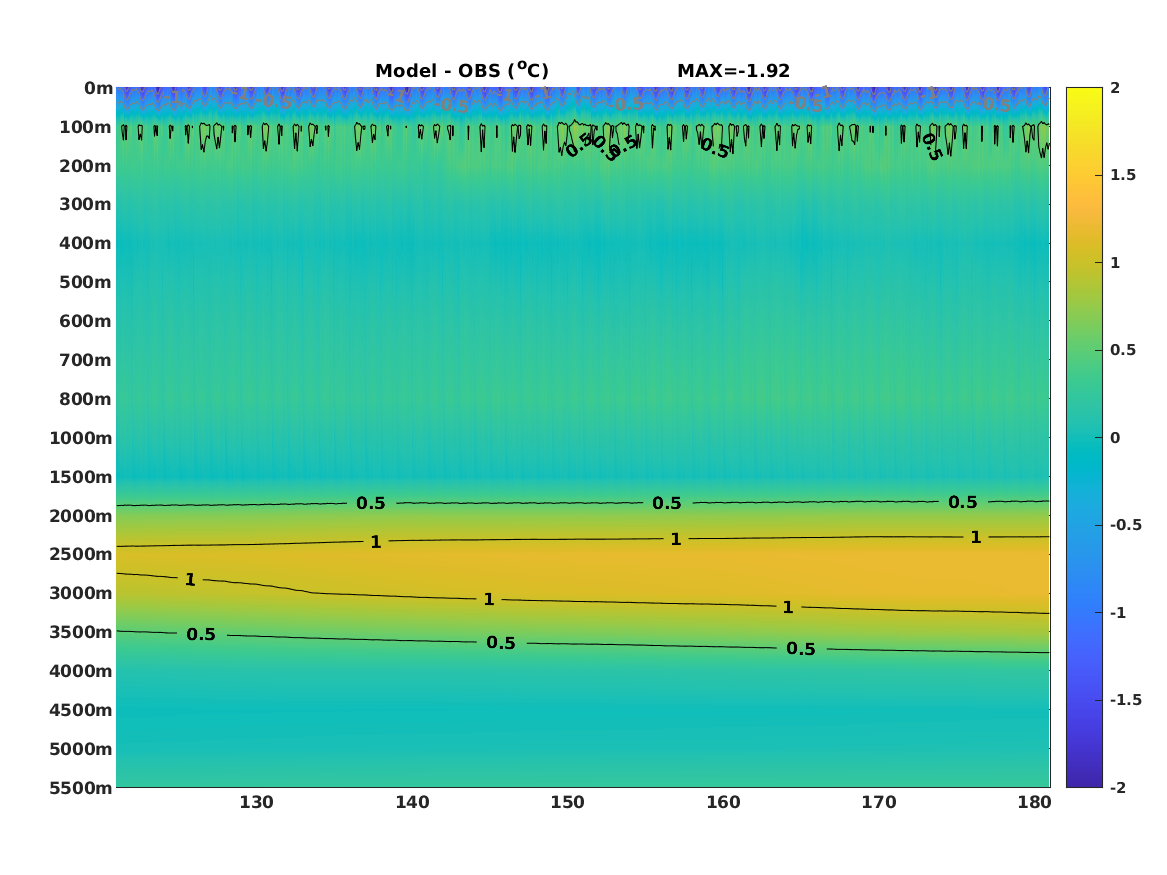Select the "400m" depth axis label

tap(86, 243)
